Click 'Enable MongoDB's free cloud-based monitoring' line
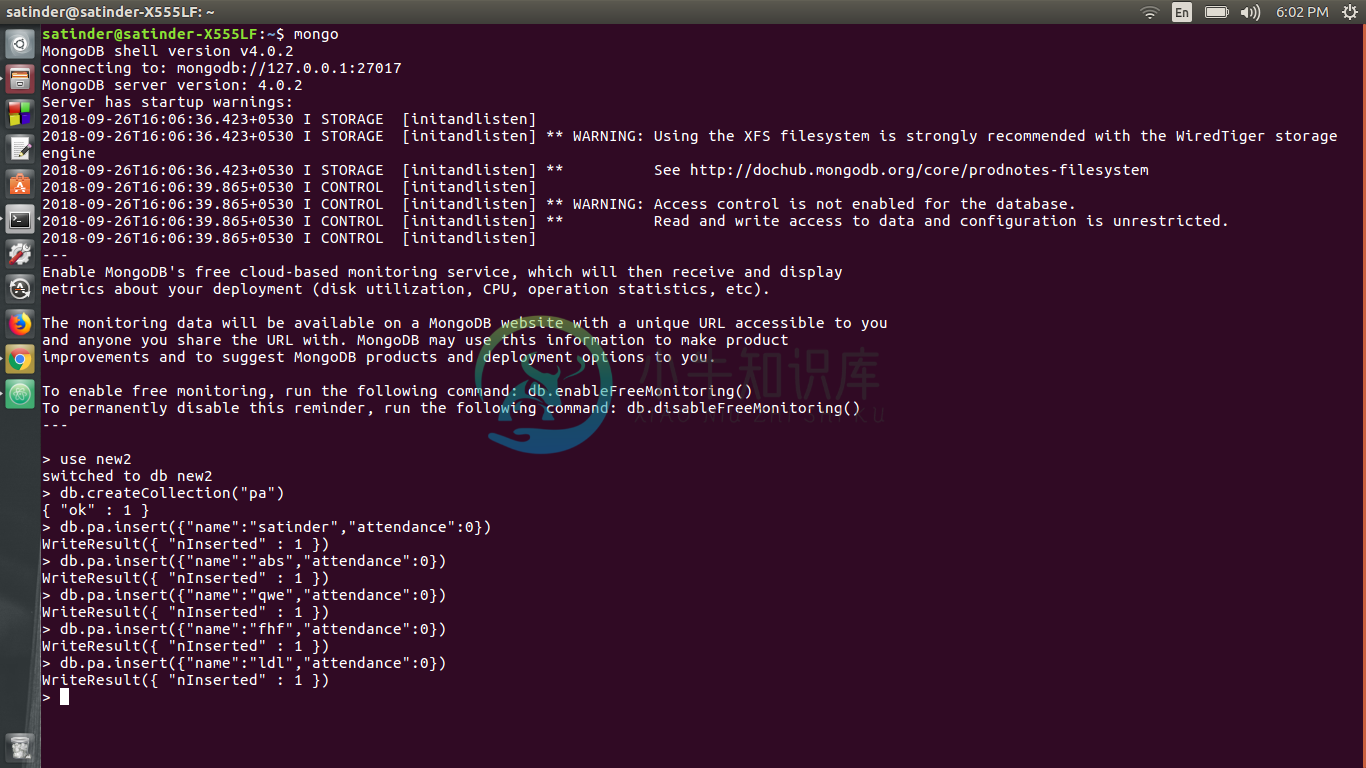This screenshot has height=768, width=1366. 442,272
